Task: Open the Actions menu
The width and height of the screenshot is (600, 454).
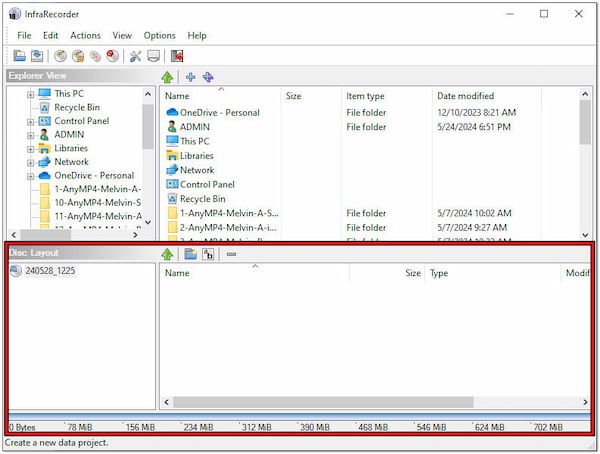Action: coord(85,36)
